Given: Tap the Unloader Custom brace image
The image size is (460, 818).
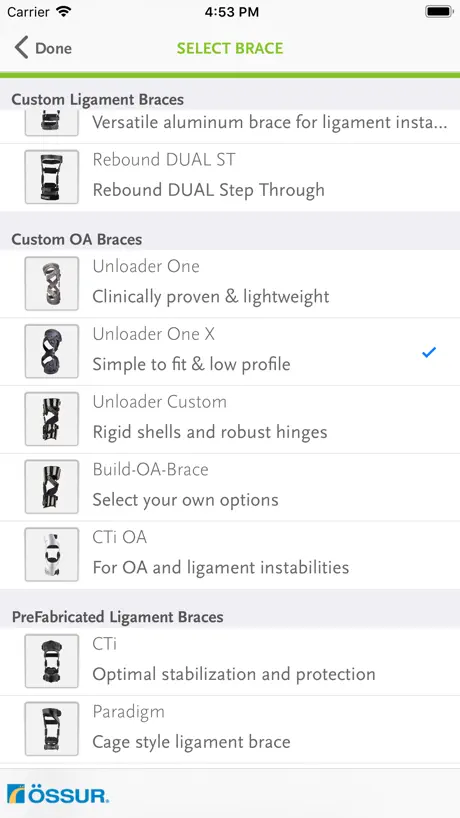Looking at the screenshot, I should click(52, 419).
